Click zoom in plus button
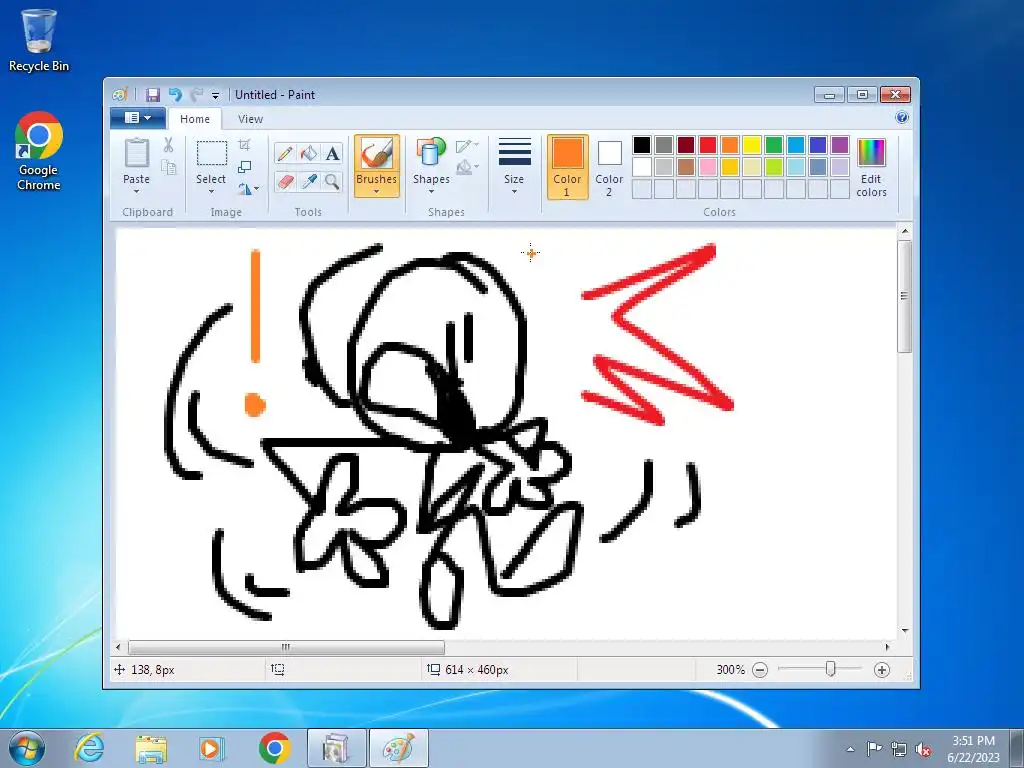 (x=882, y=670)
